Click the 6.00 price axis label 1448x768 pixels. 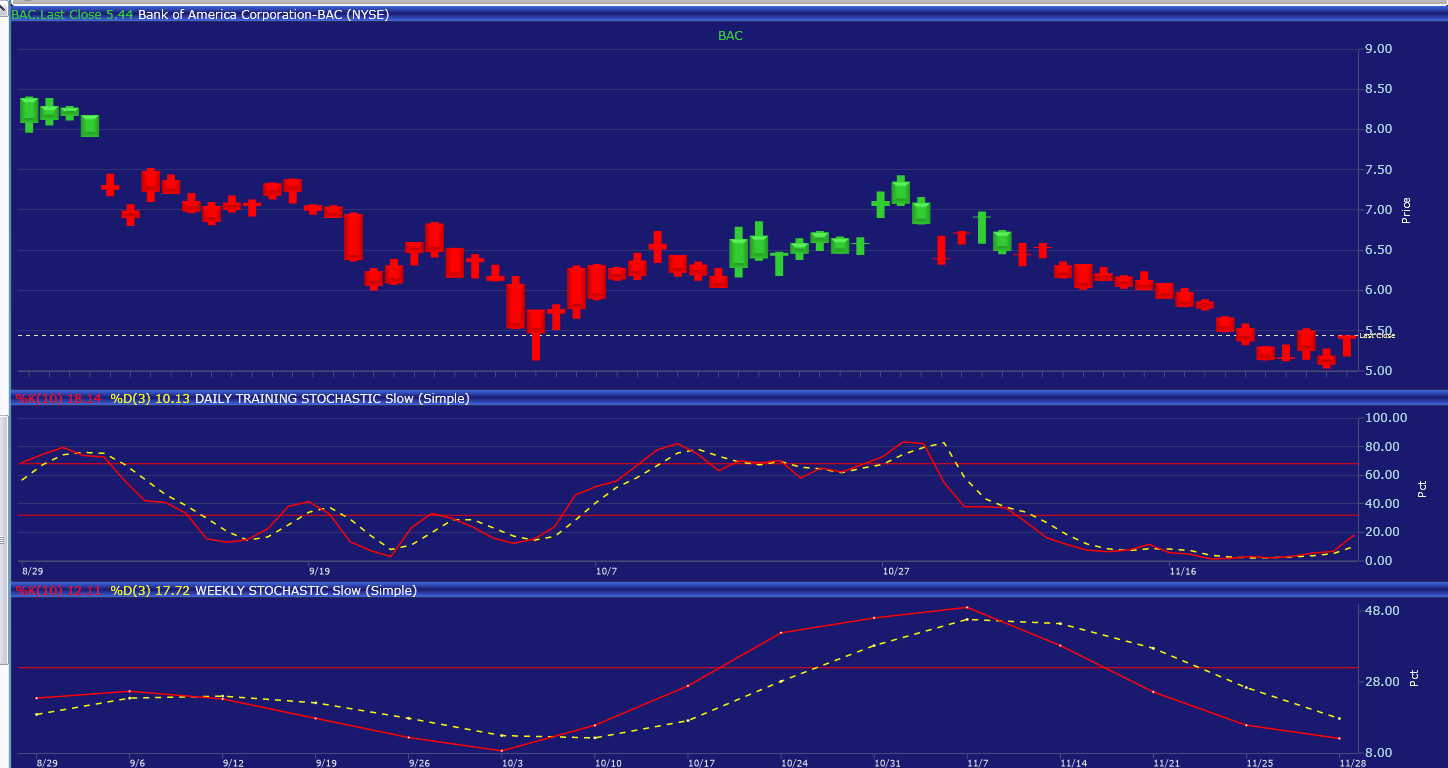click(x=1378, y=290)
